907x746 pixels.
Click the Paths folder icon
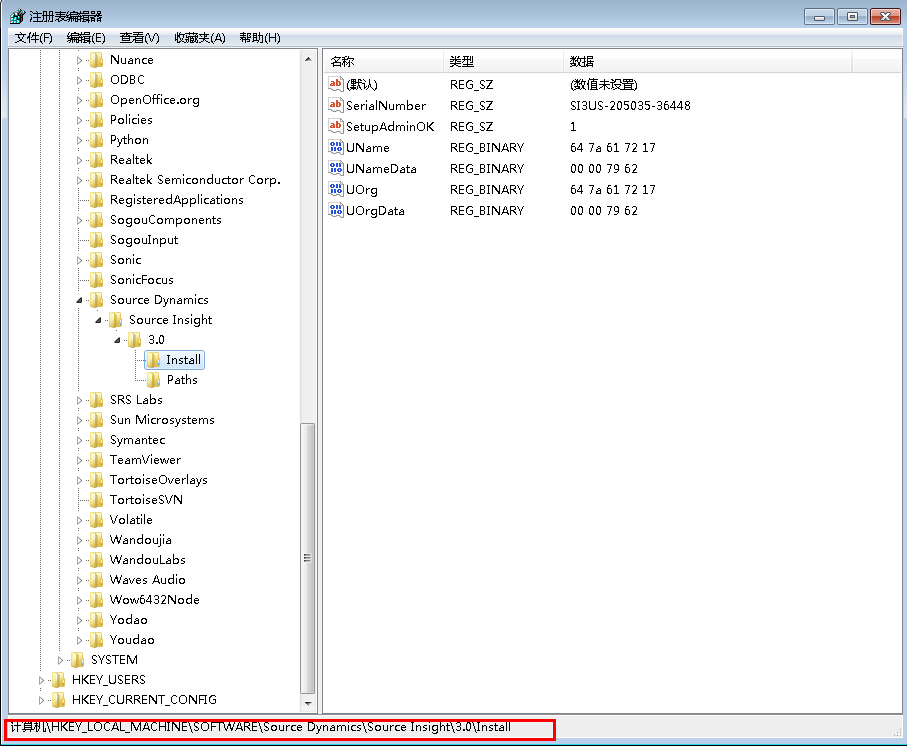click(154, 380)
